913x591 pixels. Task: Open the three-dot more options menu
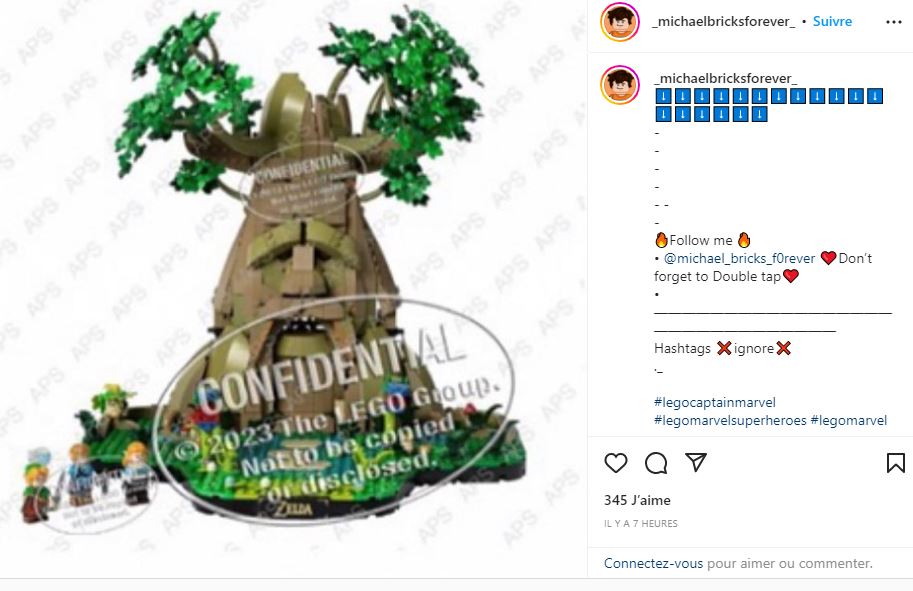pyautogui.click(x=893, y=22)
